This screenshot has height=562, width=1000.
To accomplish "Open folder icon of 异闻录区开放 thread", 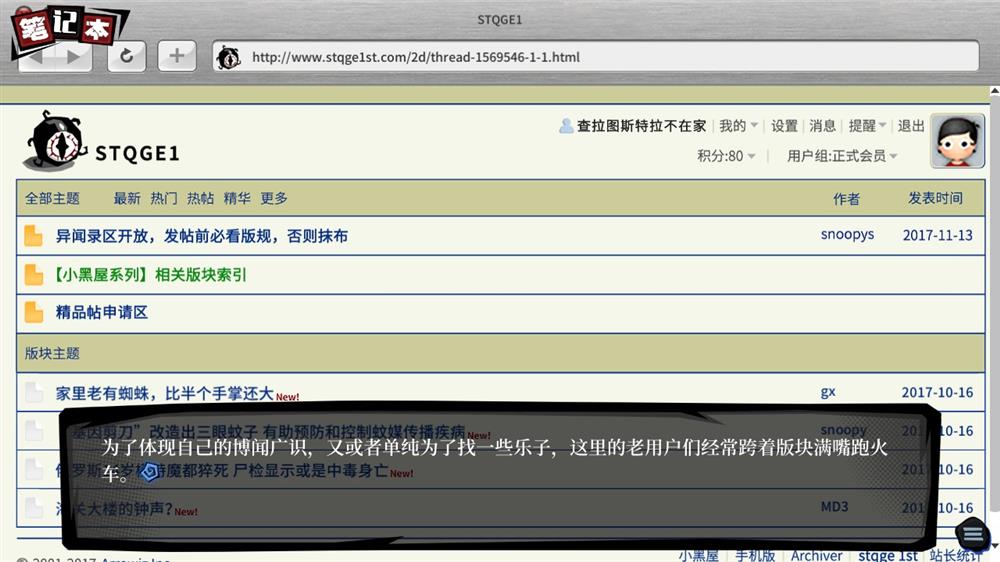I will [33, 235].
